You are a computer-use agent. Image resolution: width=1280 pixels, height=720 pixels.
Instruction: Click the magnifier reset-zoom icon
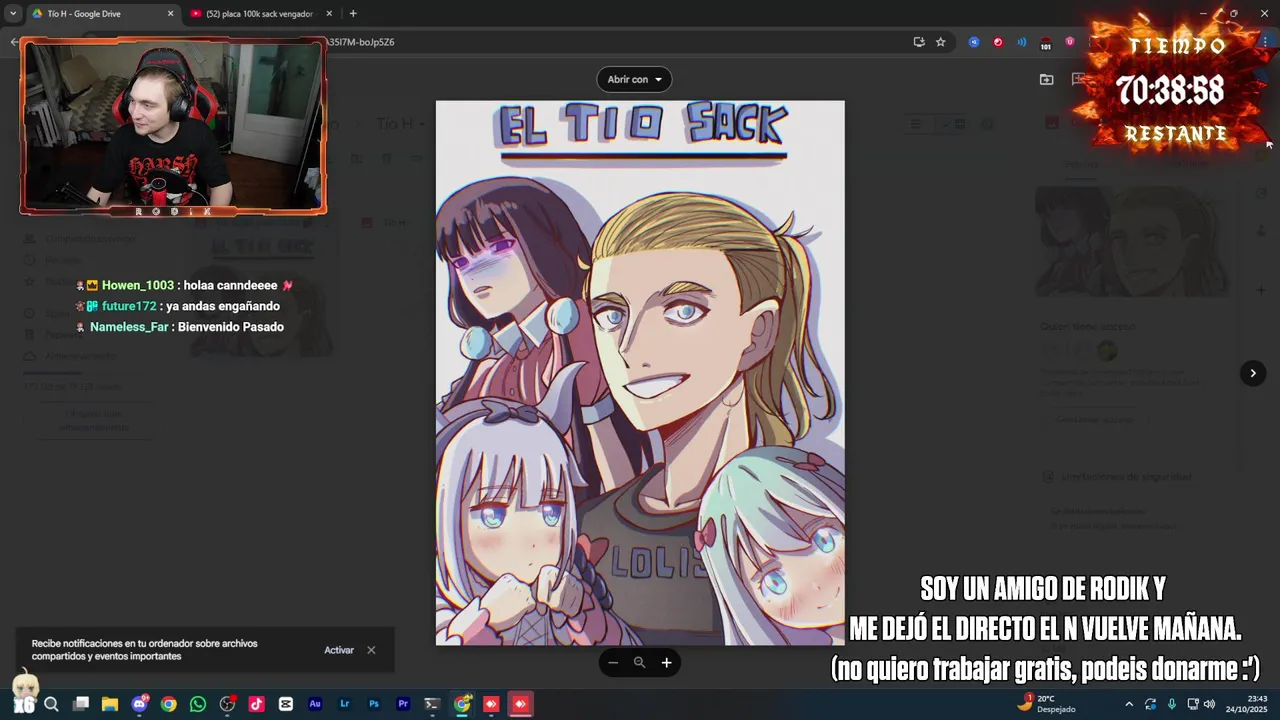640,663
